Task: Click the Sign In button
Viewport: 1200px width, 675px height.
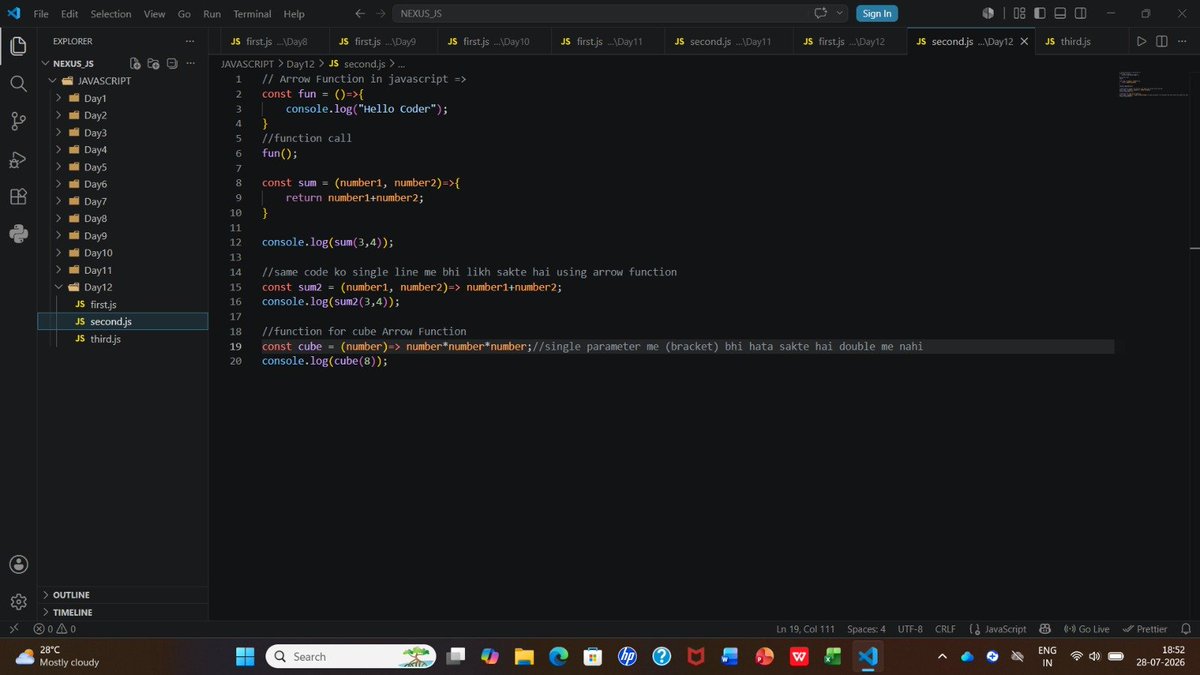Action: pos(877,13)
